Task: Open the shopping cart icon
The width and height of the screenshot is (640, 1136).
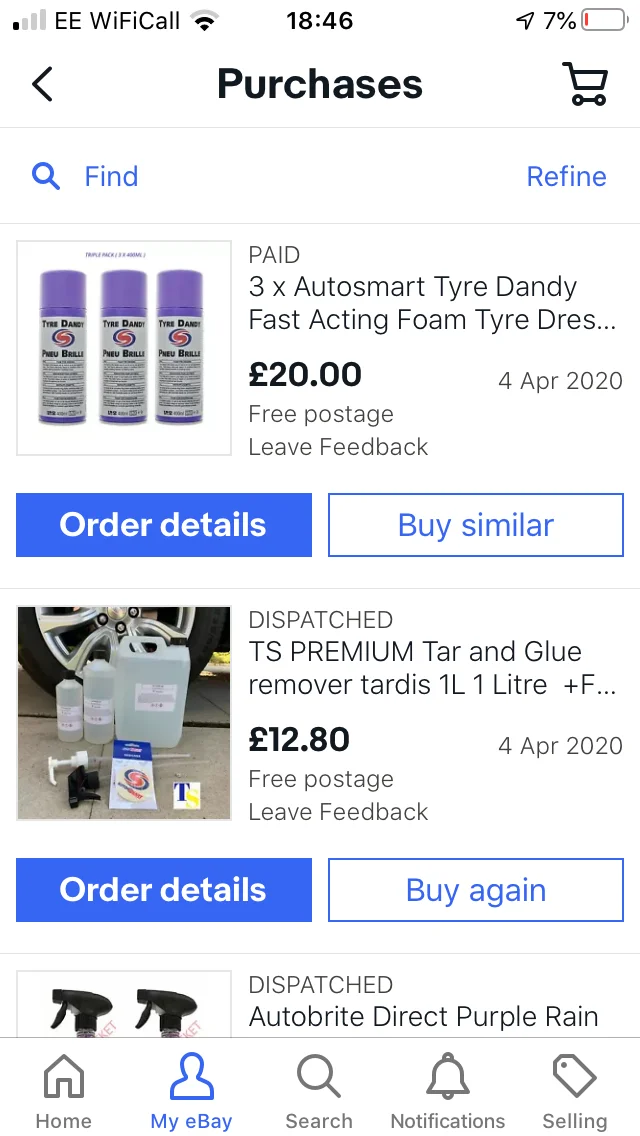Action: (585, 84)
